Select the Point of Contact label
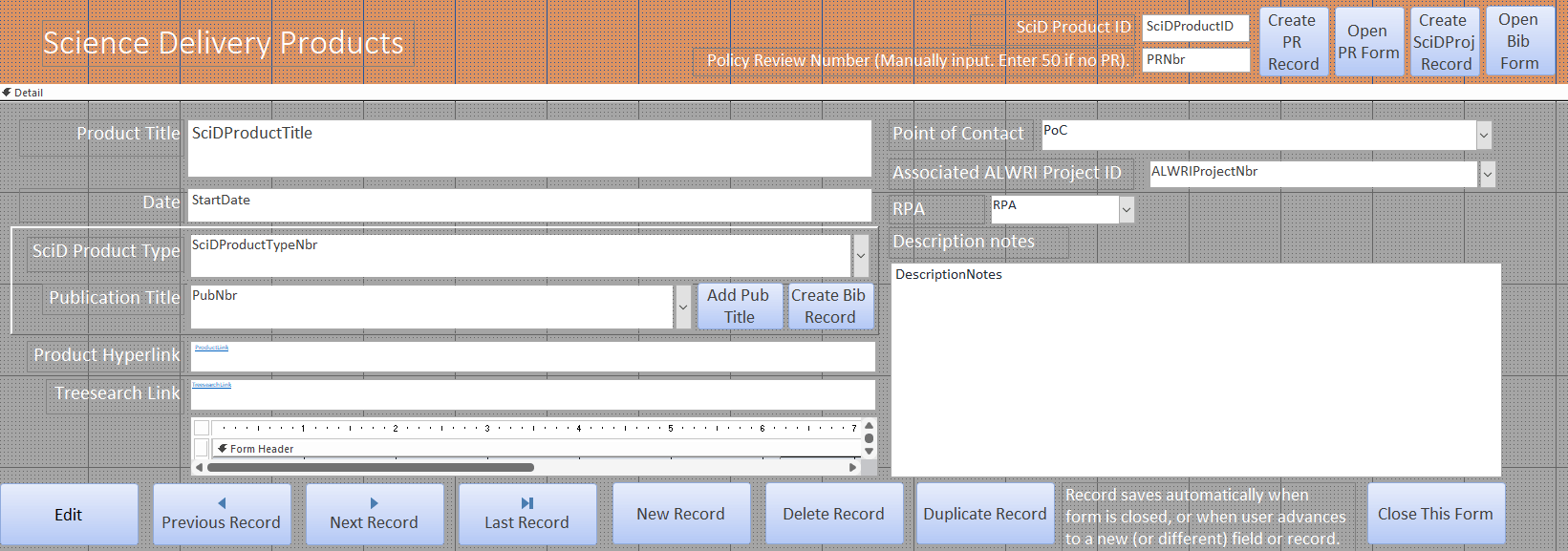The height and width of the screenshot is (551, 1568). pyautogui.click(x=960, y=134)
